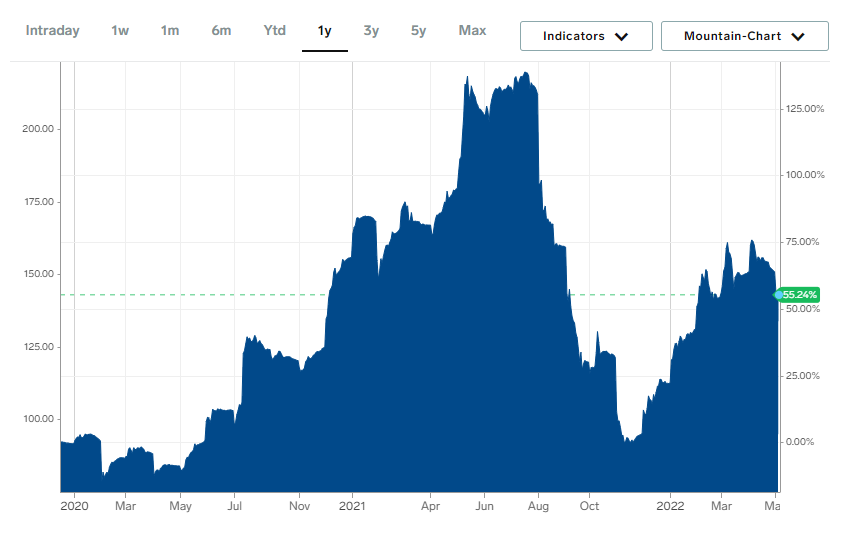Click the 2021 label on time axis
The image size is (846, 536).
pos(353,506)
